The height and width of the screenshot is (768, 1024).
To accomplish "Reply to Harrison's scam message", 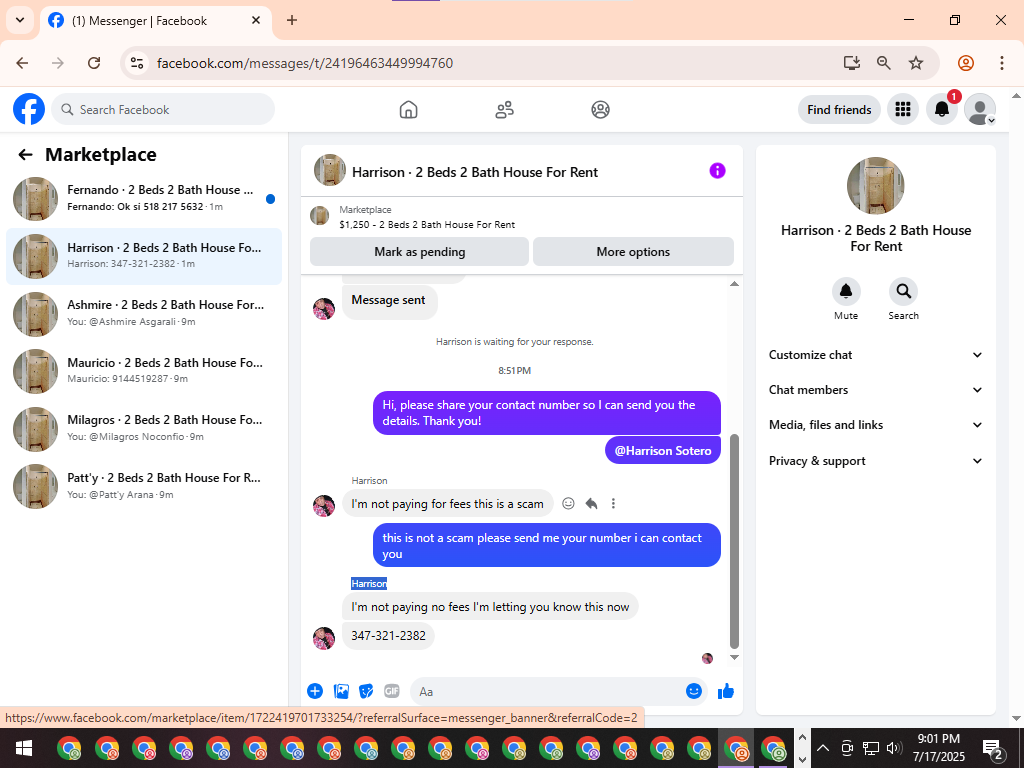I will (x=591, y=504).
